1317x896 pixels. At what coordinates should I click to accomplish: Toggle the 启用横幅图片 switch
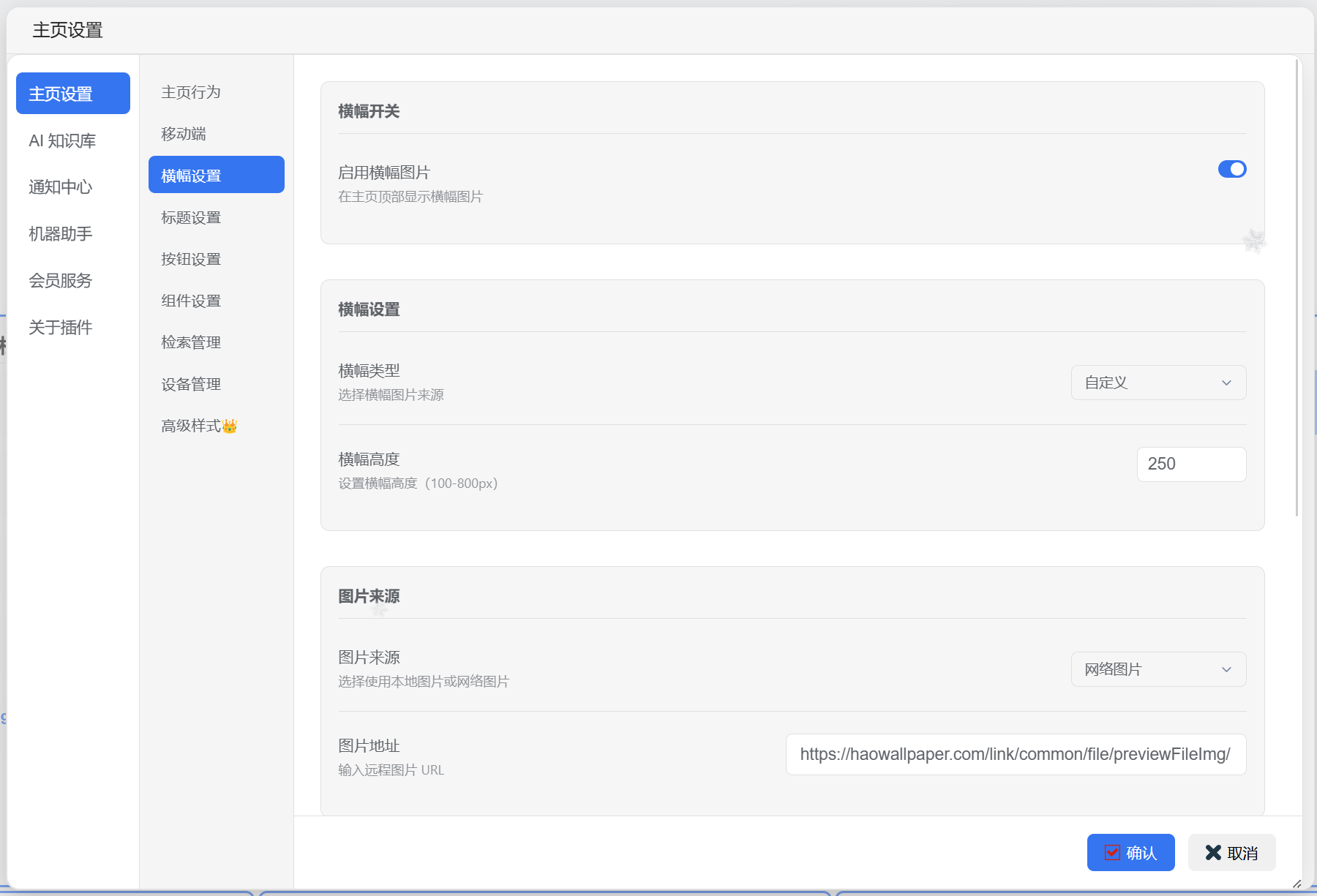1232,169
